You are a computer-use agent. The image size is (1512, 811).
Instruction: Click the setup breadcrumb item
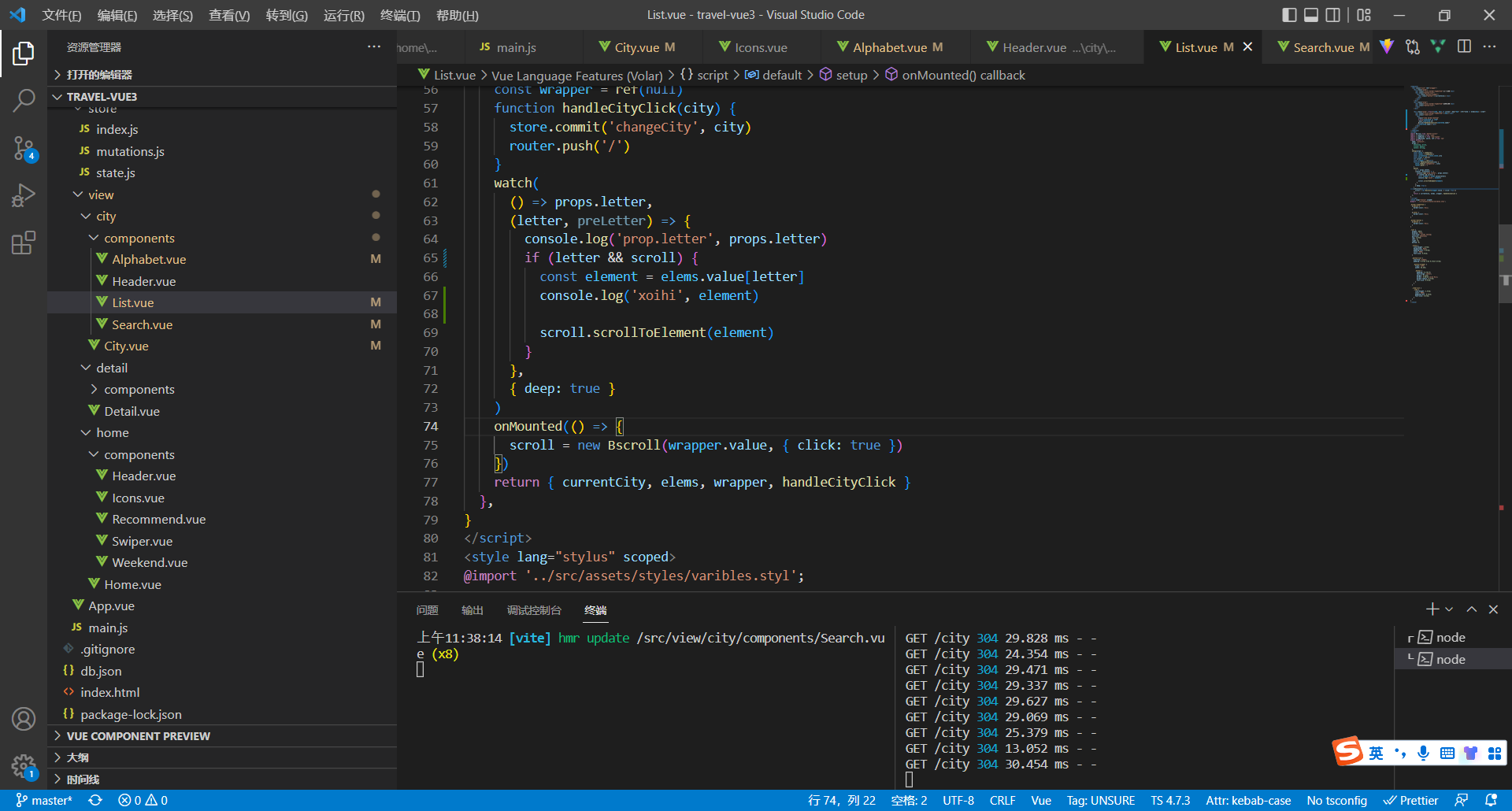(843, 75)
